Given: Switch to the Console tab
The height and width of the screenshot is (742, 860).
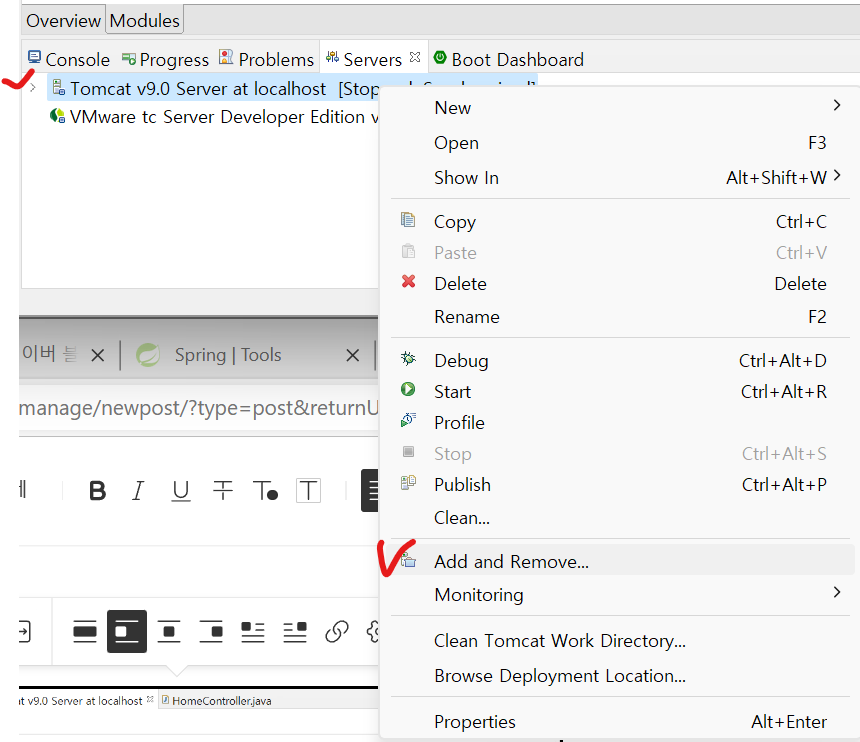Looking at the screenshot, I should (69, 59).
